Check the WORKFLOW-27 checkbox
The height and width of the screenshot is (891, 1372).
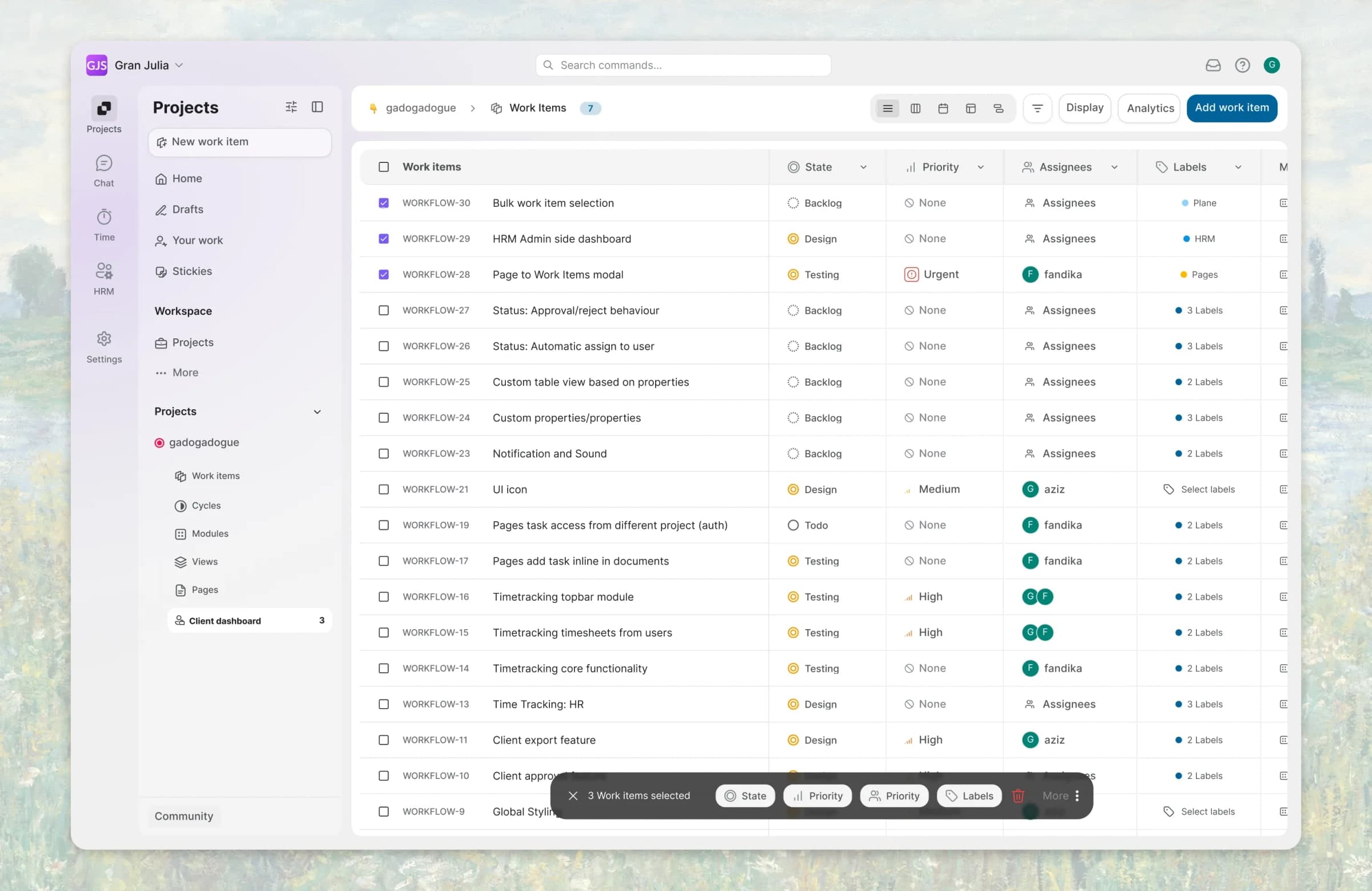(384, 310)
